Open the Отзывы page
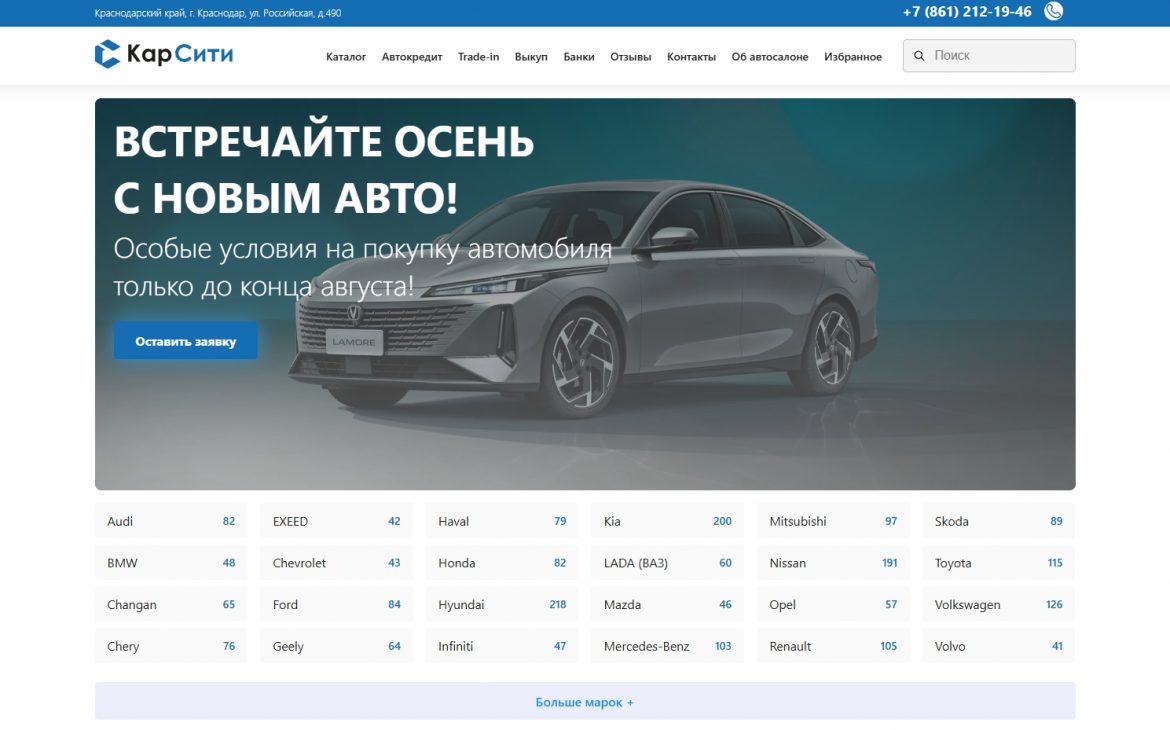 pos(631,57)
